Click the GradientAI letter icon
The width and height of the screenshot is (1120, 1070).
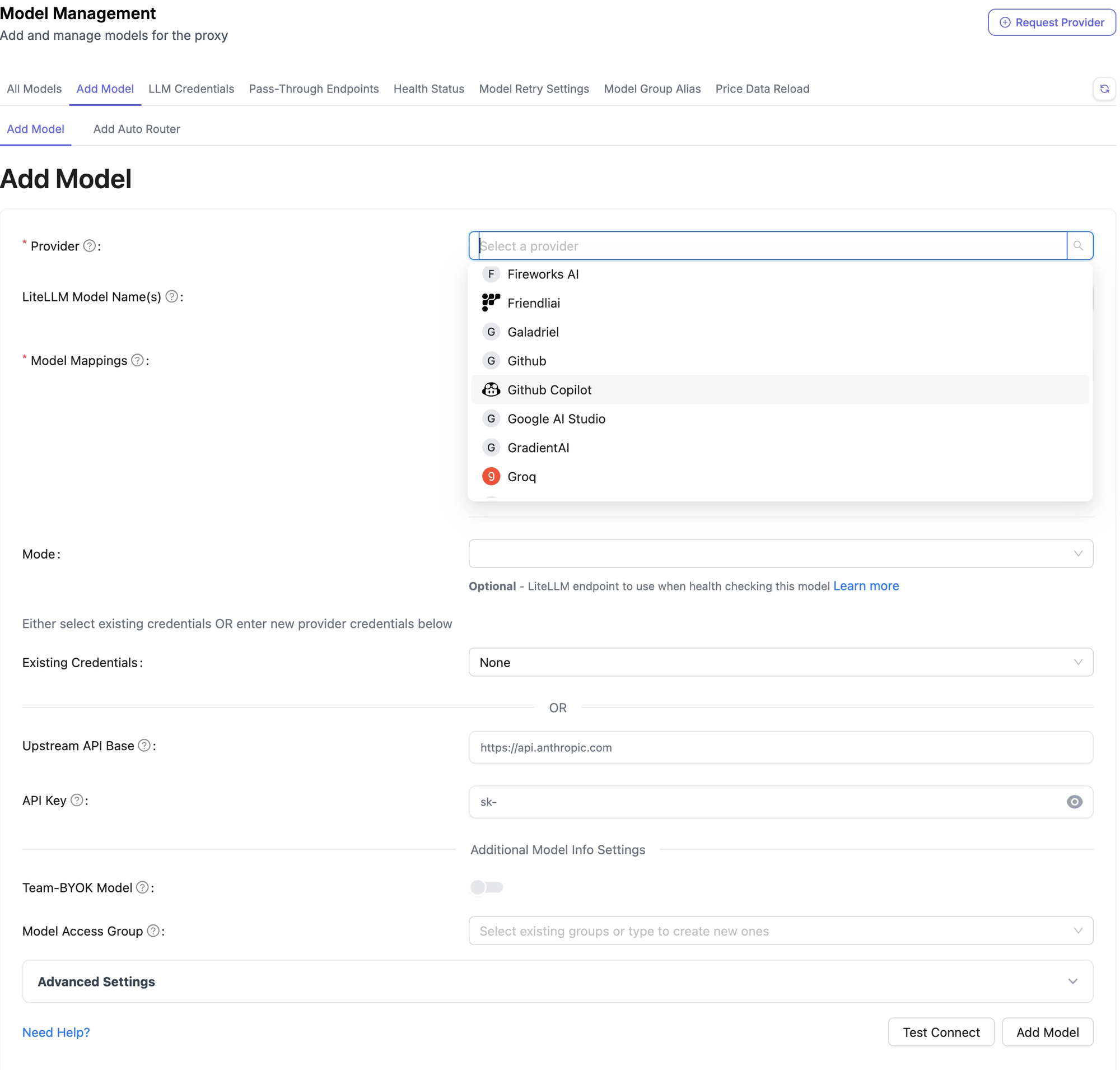click(491, 448)
